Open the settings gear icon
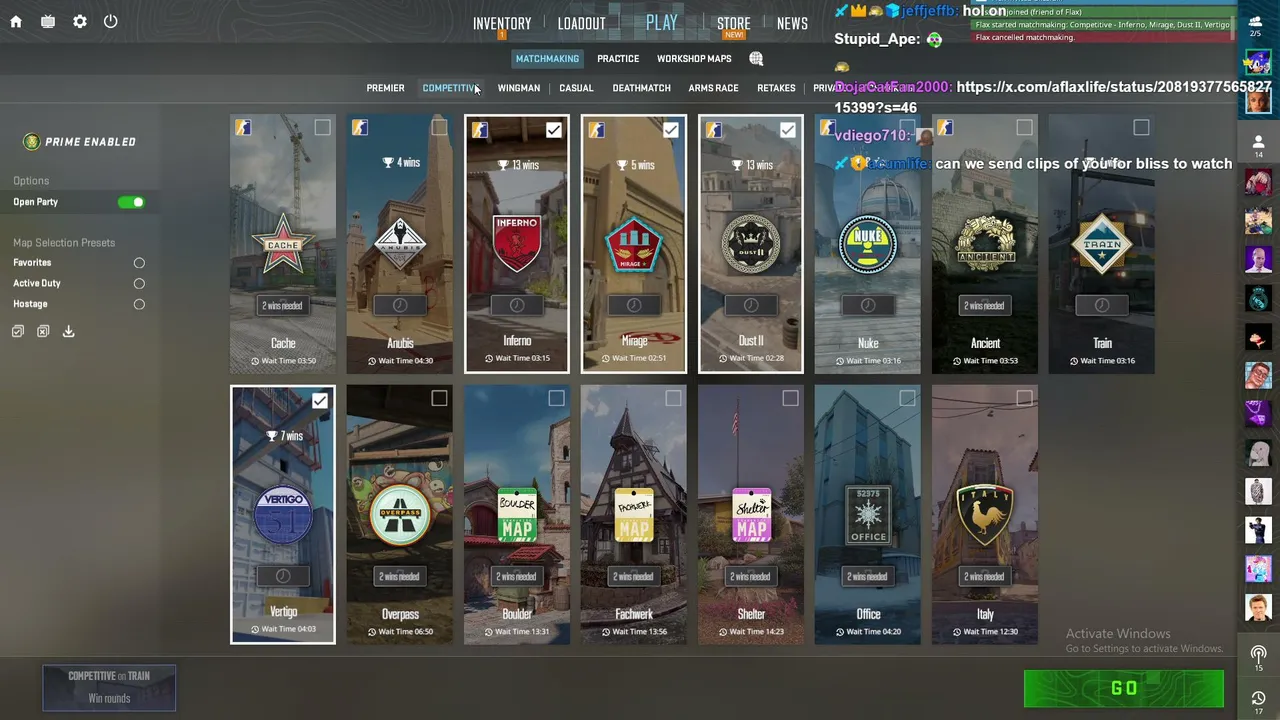1280x720 pixels. [x=80, y=21]
